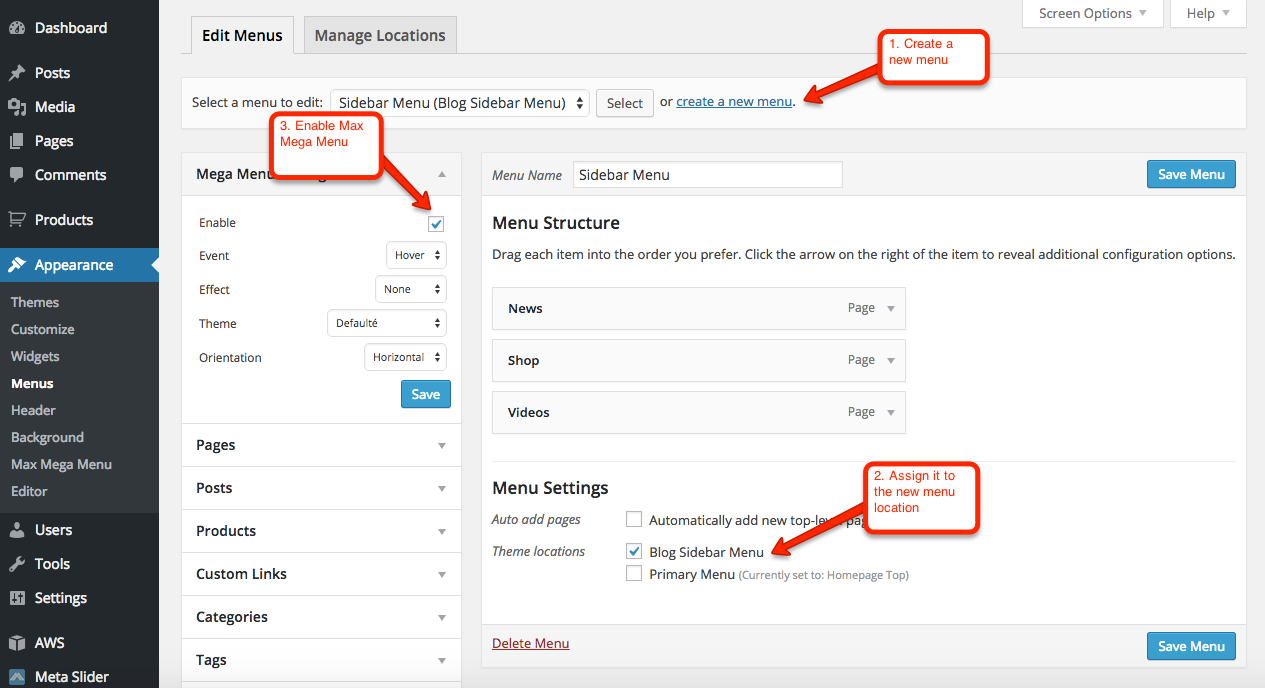The image size is (1265, 688).
Task: Click the Products cart icon
Action: point(17,220)
